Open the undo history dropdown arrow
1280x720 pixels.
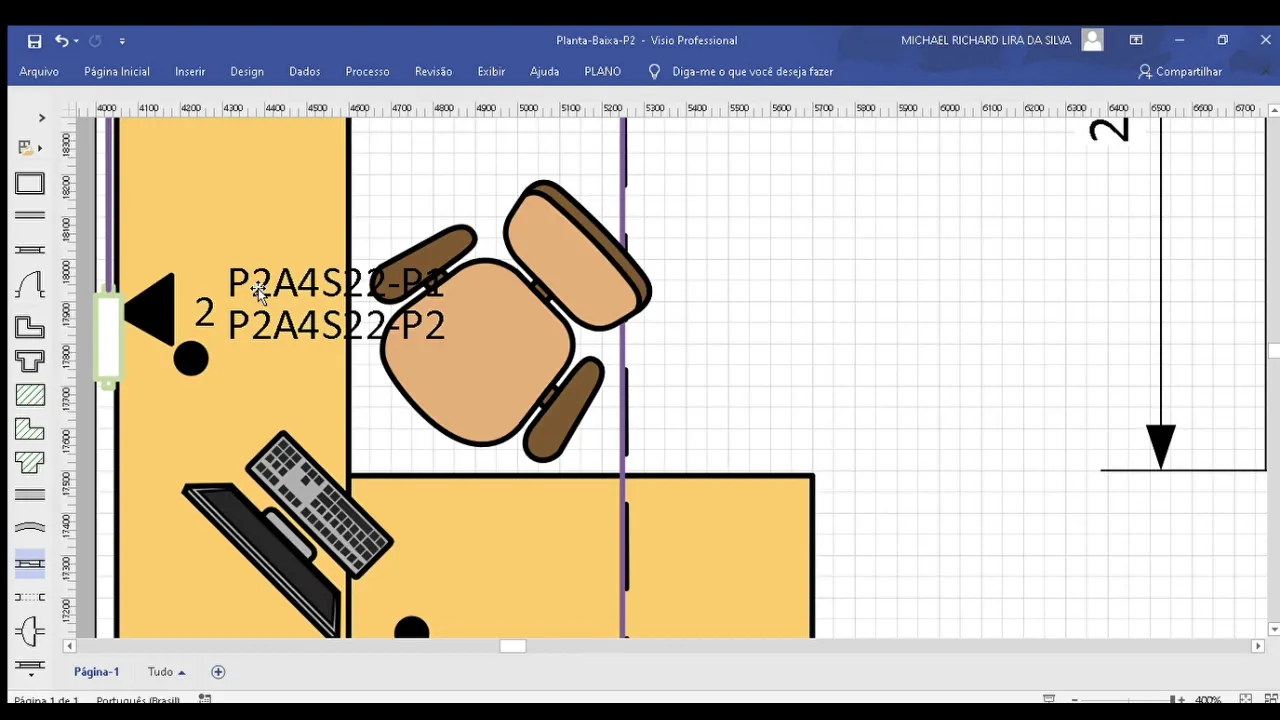click(76, 41)
